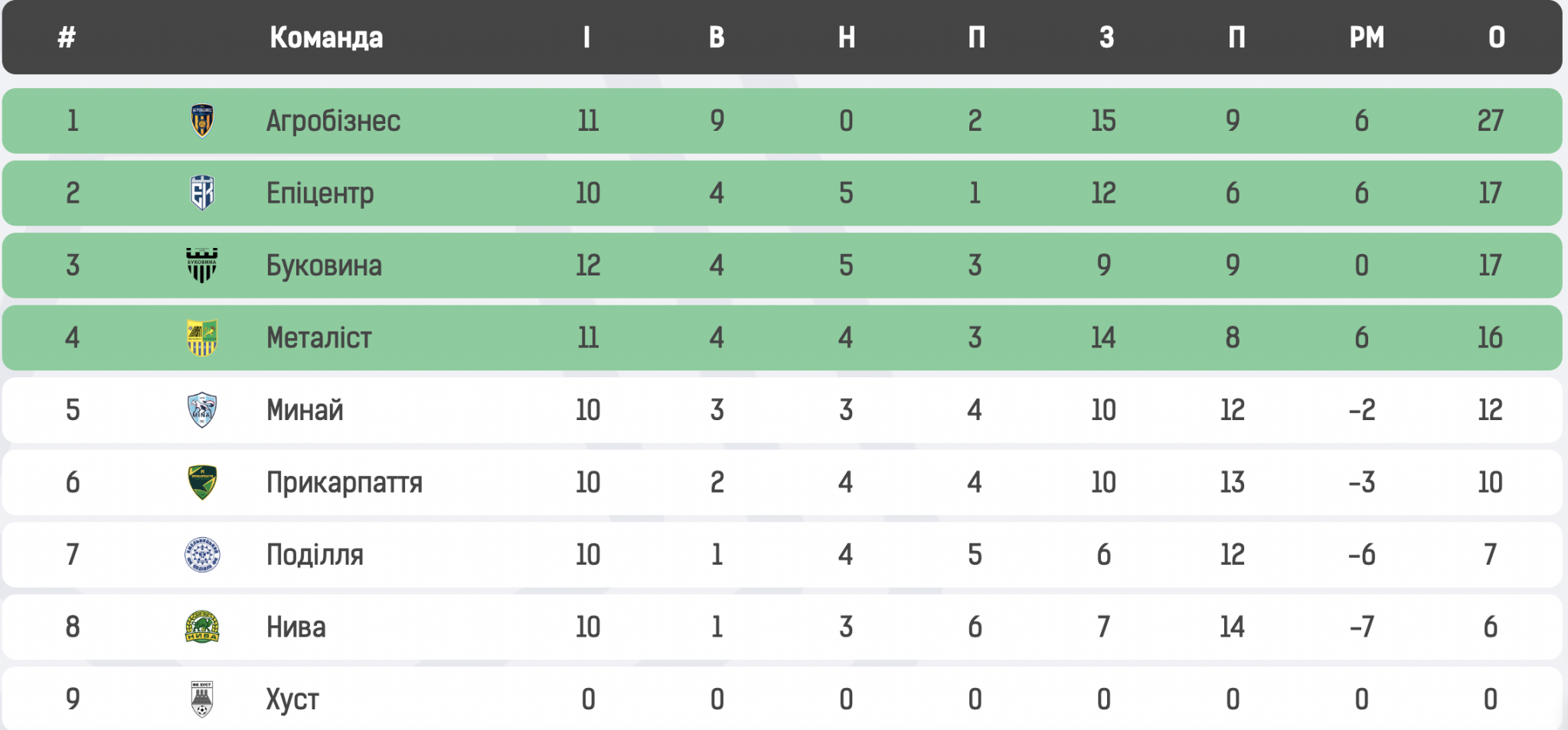Click the Епіцентр club logo
This screenshot has width=1568, height=730.
click(202, 193)
